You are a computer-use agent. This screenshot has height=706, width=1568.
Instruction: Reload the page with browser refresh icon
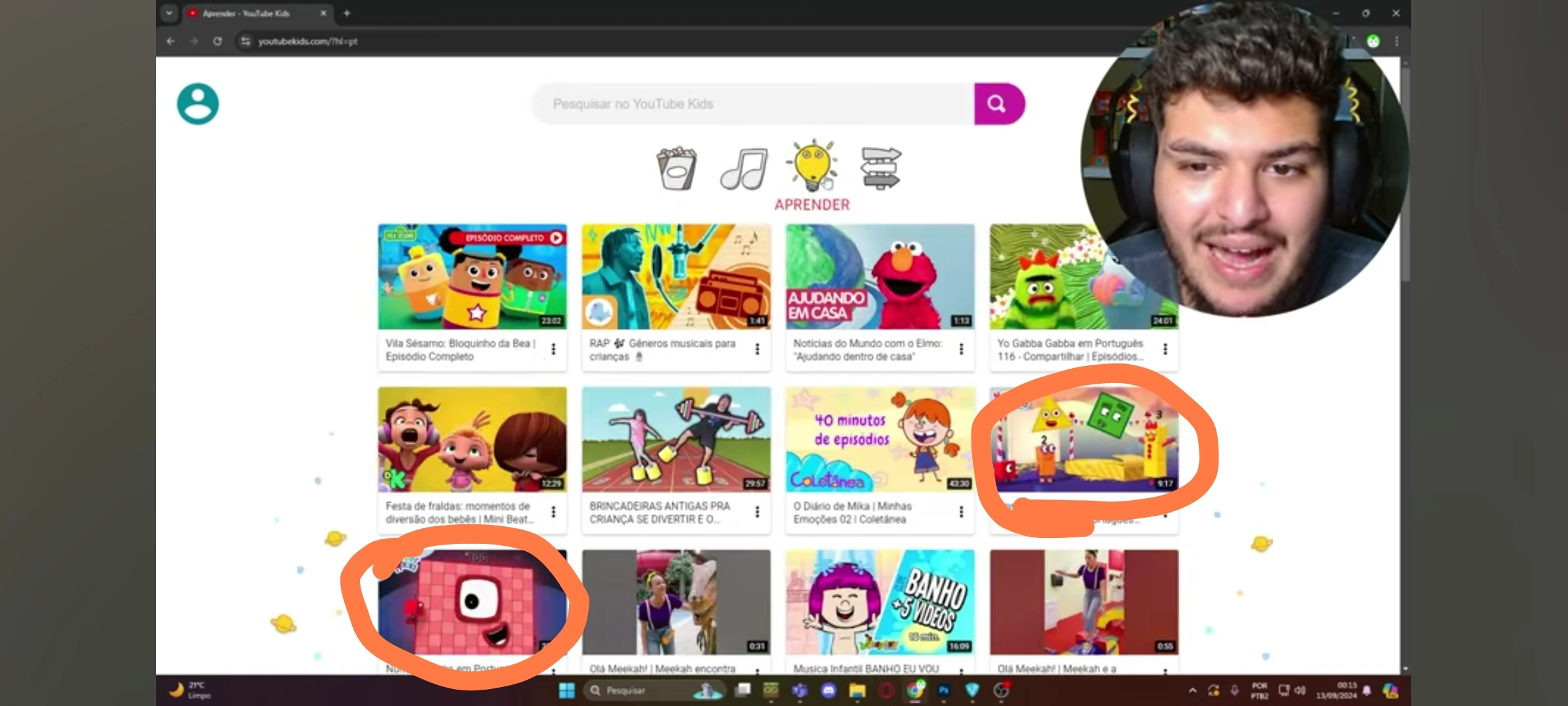[x=218, y=41]
